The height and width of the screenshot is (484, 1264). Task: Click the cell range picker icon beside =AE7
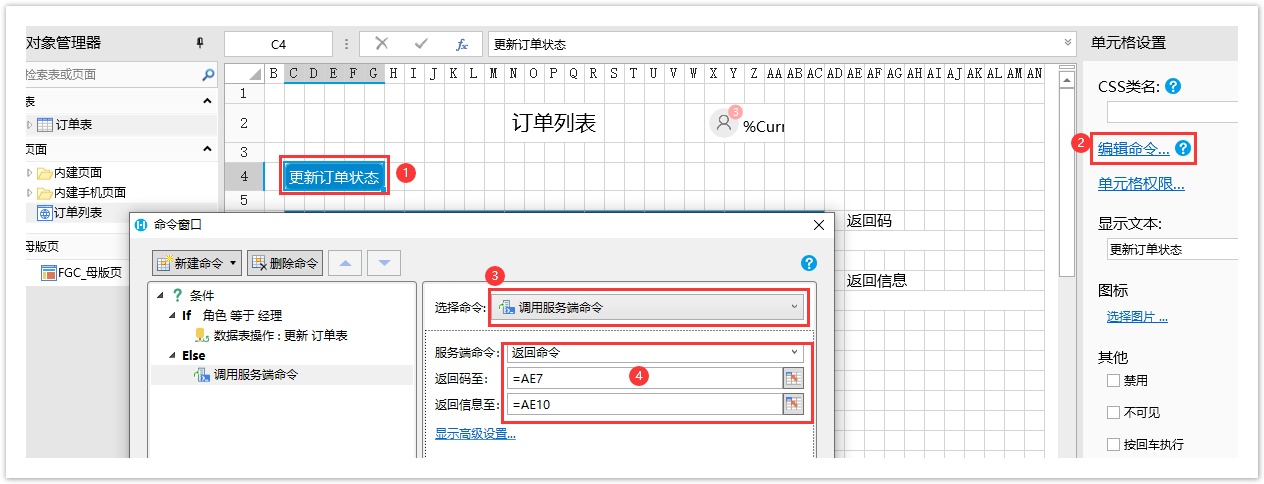[793, 377]
